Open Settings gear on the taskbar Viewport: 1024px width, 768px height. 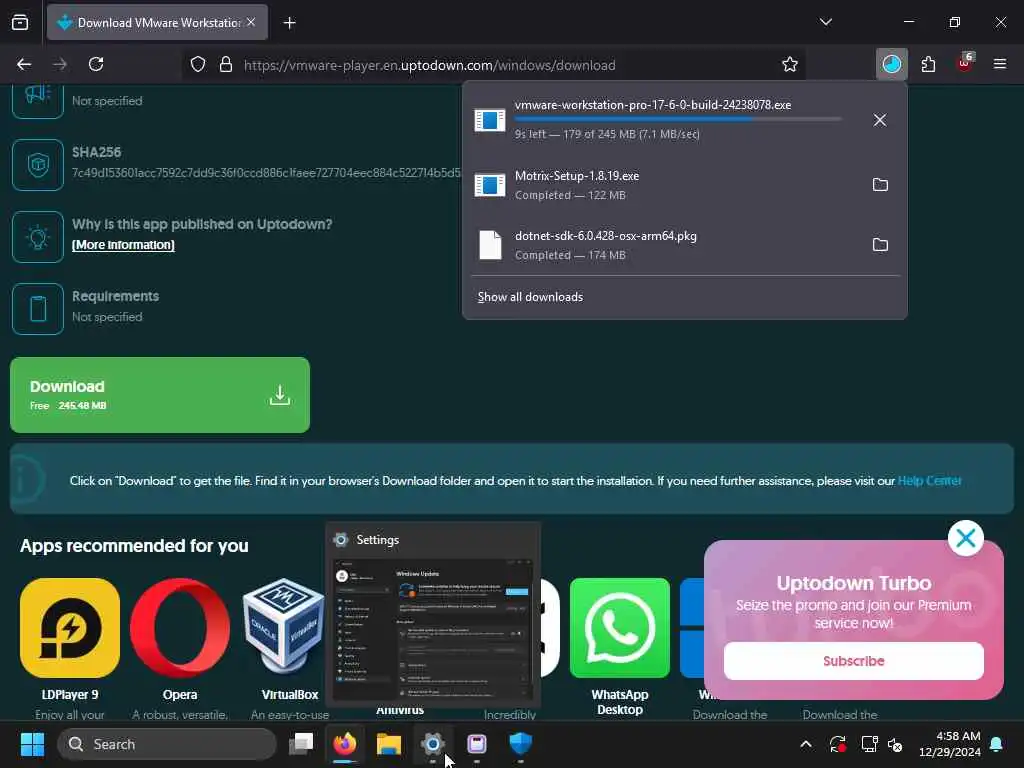[x=432, y=743]
